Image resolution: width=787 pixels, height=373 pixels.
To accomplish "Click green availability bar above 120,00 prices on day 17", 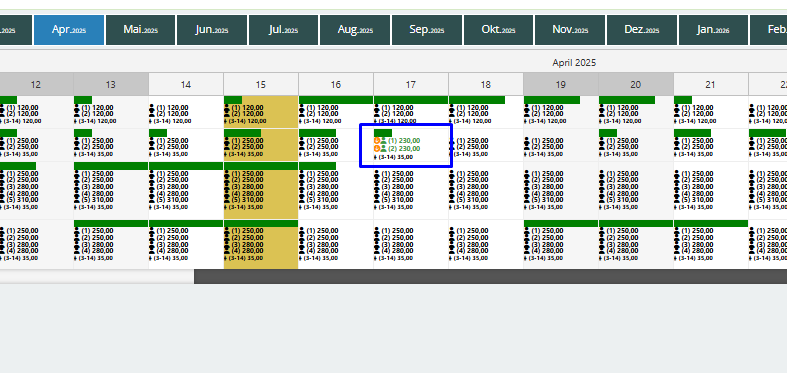I will pos(411,100).
